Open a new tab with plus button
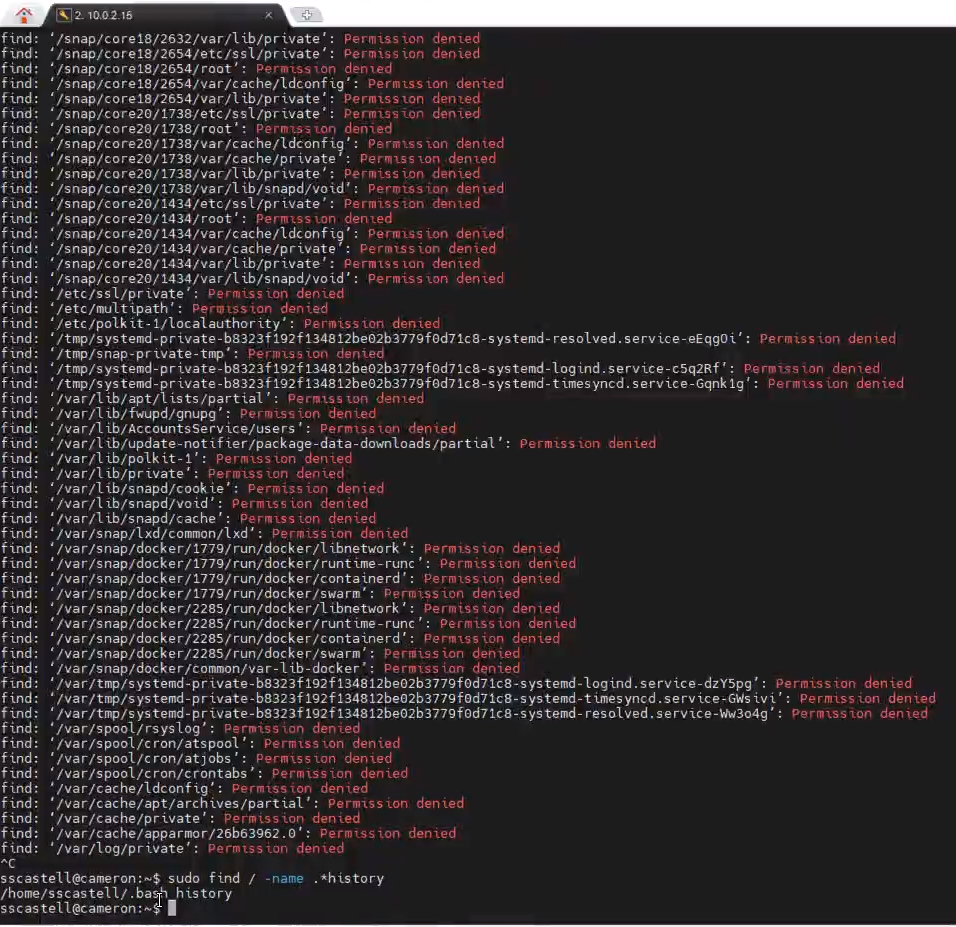This screenshot has width=956, height=927. pos(307,15)
